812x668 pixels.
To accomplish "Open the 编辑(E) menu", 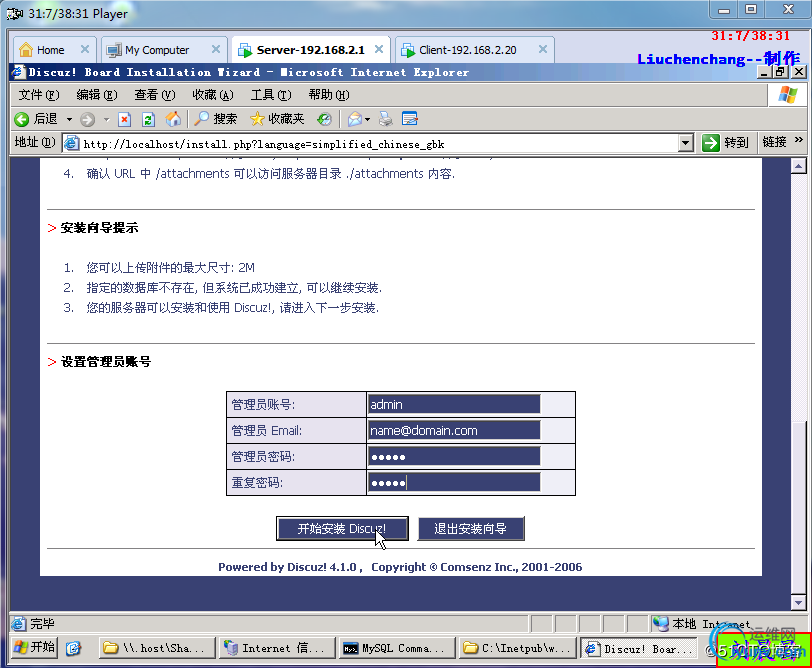I will pos(97,95).
